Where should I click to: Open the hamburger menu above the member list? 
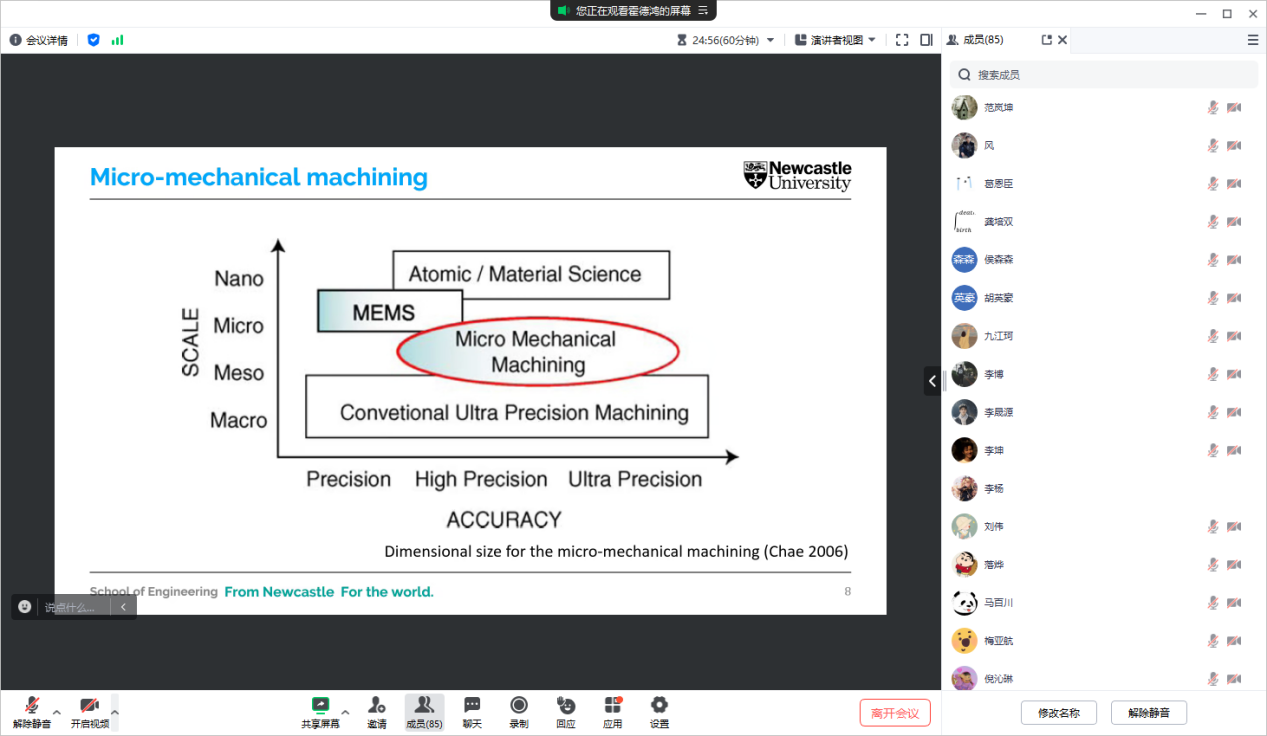(x=1253, y=40)
